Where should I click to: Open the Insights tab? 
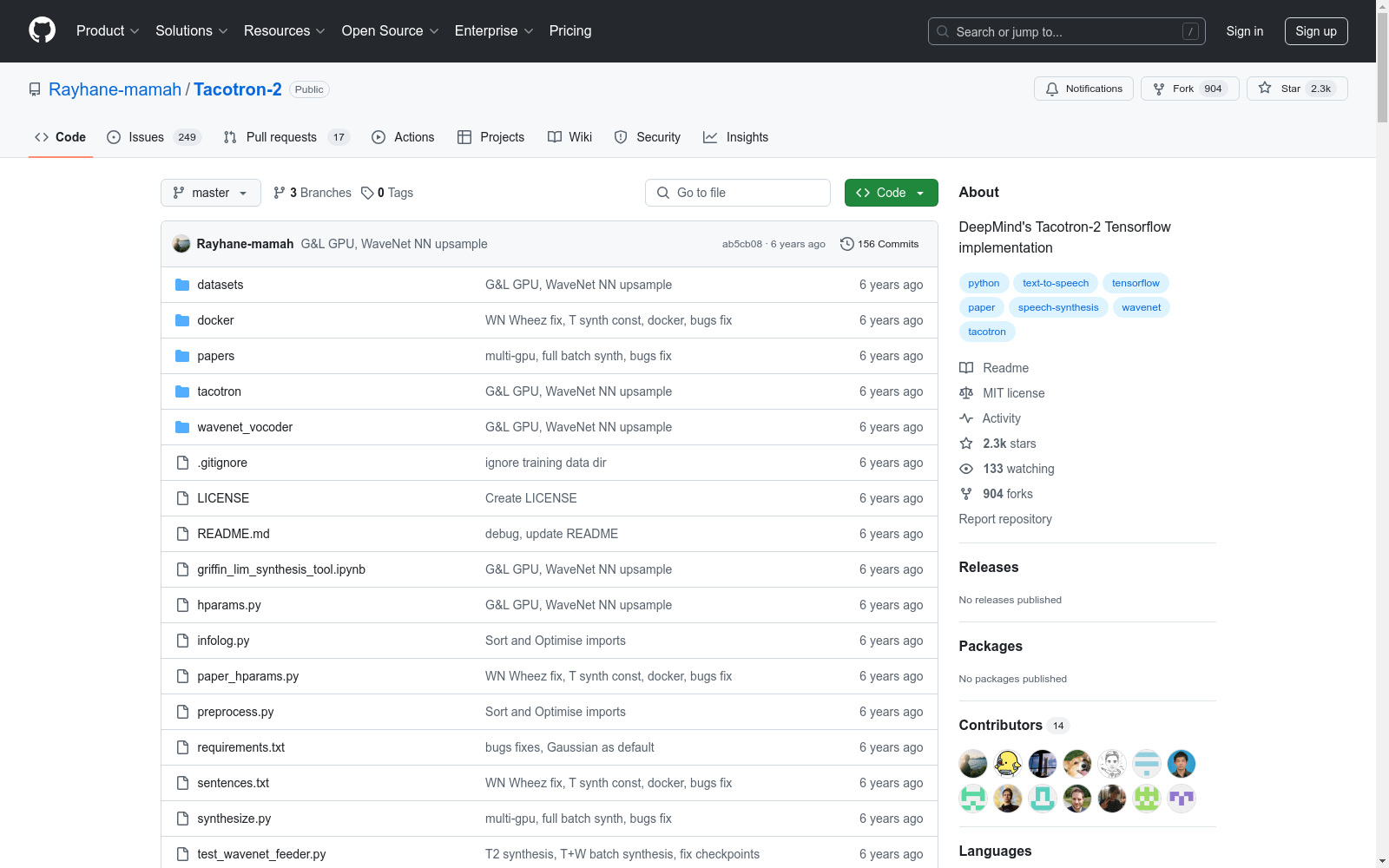click(736, 137)
